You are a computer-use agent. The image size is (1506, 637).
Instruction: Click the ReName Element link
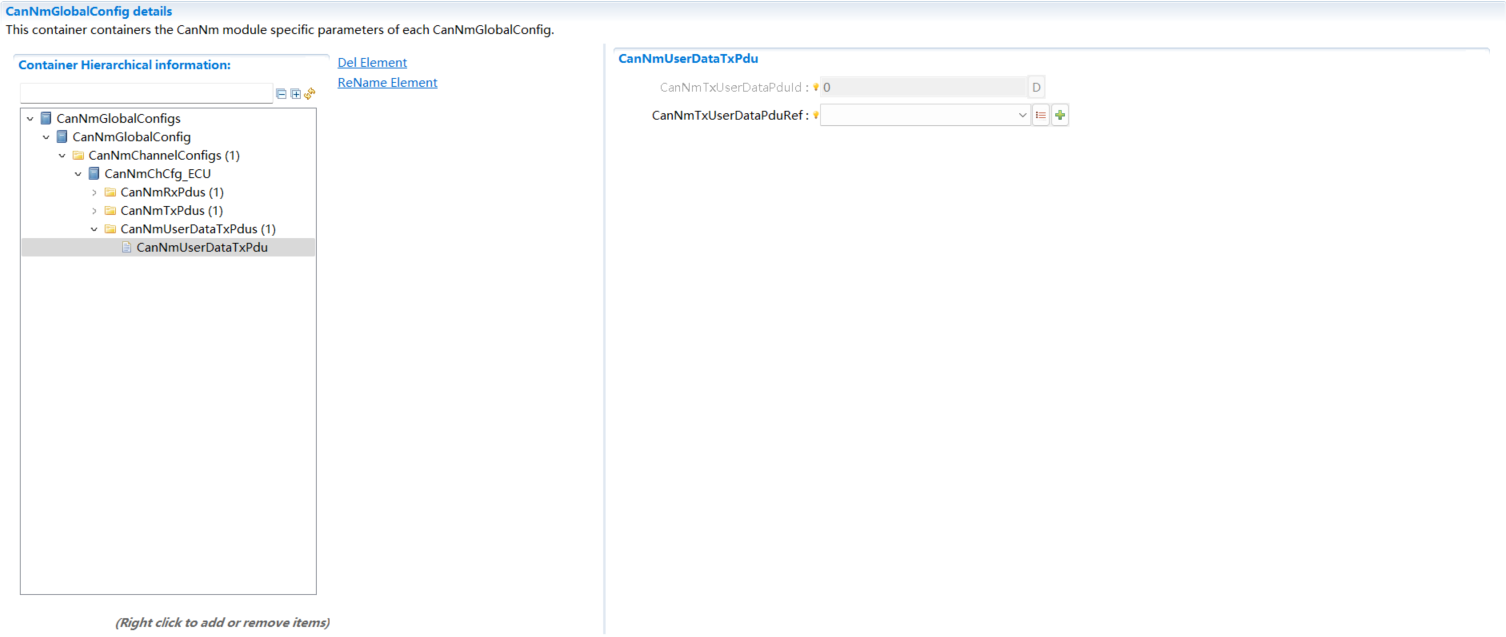(x=387, y=83)
